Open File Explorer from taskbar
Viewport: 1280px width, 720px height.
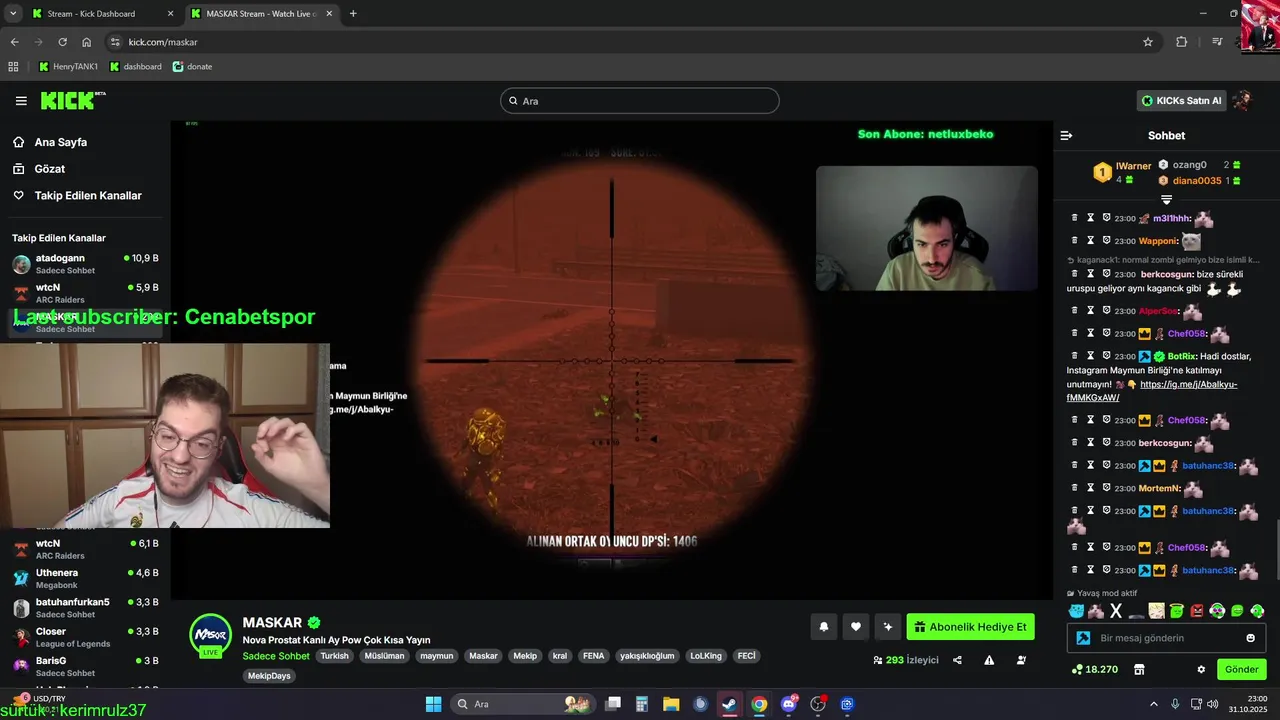click(671, 704)
